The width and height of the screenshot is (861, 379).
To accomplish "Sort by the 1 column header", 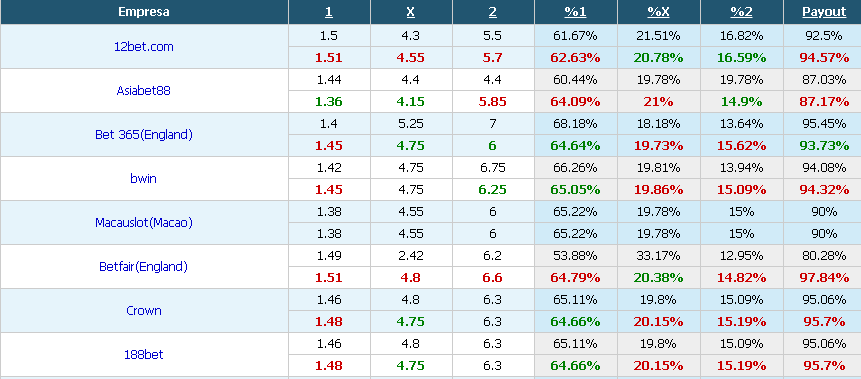I will point(329,12).
